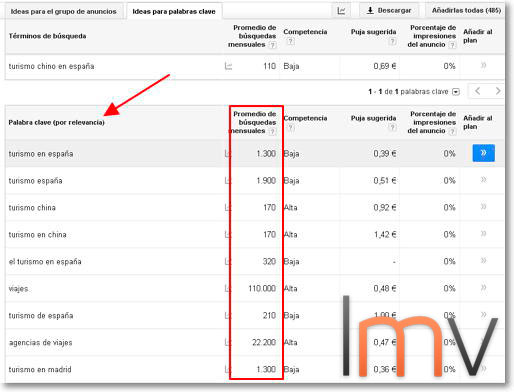Select the turismo de españa keyword
This screenshot has width=514, height=392.
41,316
